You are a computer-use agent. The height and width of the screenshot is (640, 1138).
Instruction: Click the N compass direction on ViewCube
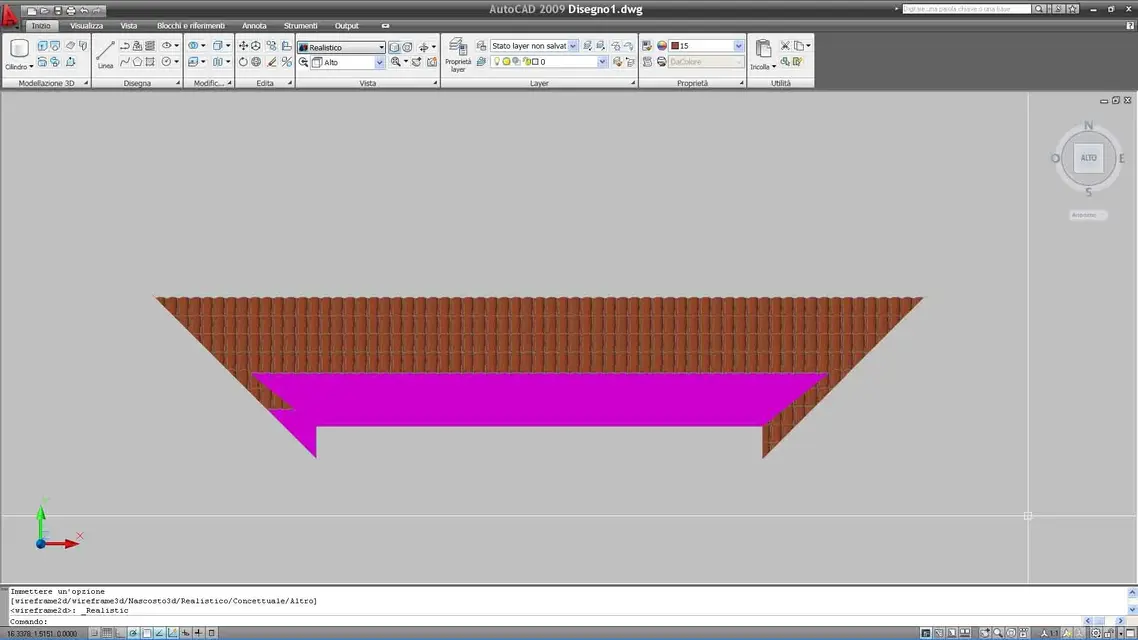[x=1088, y=126]
